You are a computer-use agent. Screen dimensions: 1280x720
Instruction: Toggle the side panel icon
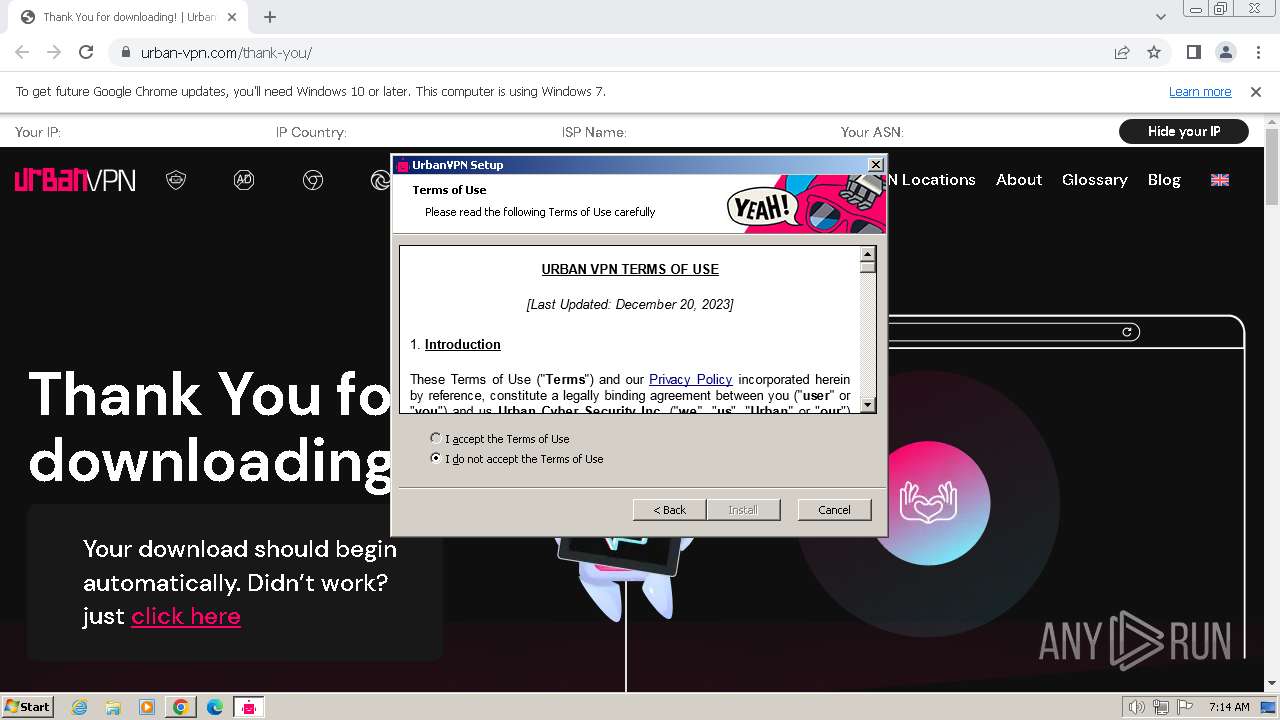1193,53
